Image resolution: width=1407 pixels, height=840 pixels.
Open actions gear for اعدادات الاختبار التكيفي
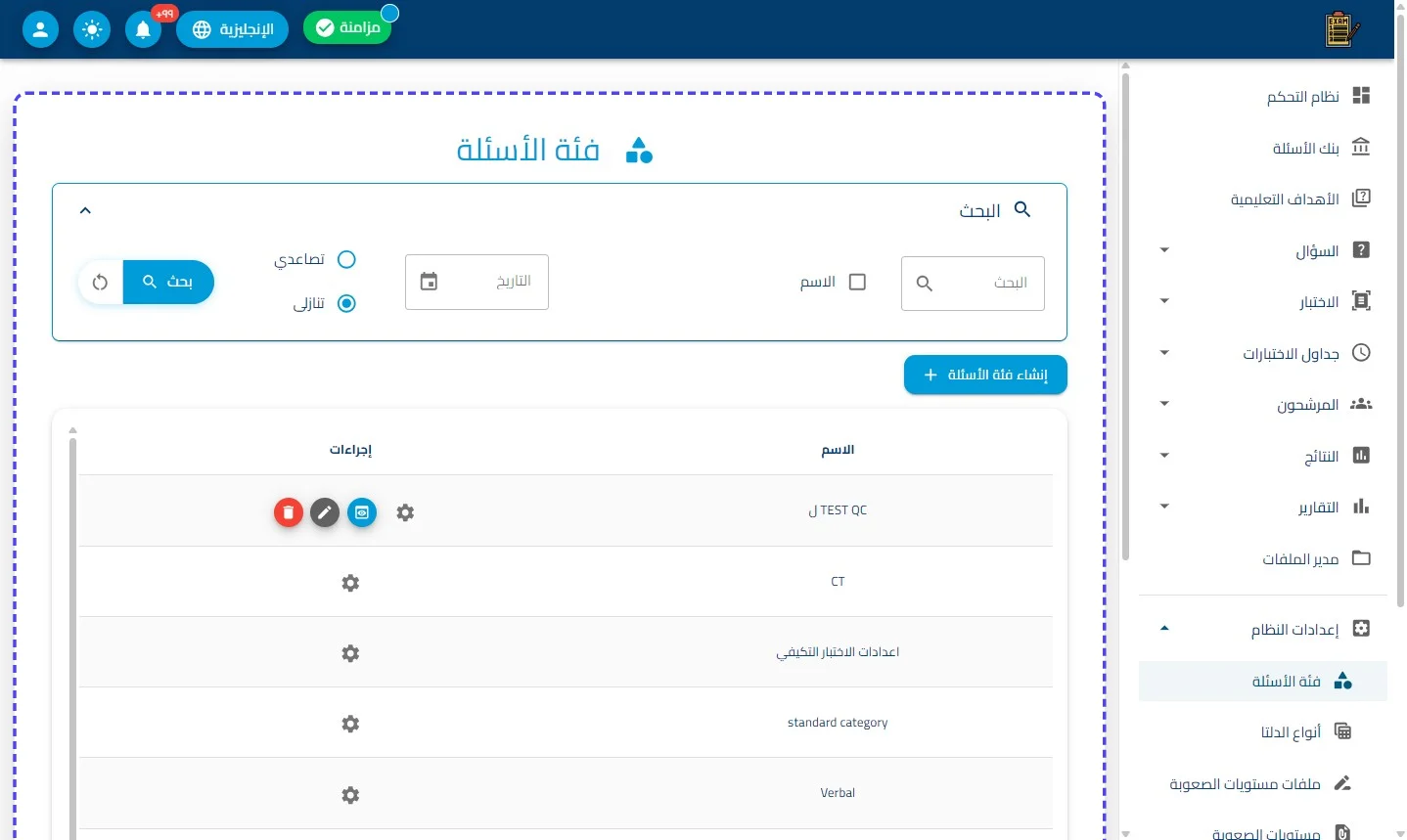tap(350, 653)
